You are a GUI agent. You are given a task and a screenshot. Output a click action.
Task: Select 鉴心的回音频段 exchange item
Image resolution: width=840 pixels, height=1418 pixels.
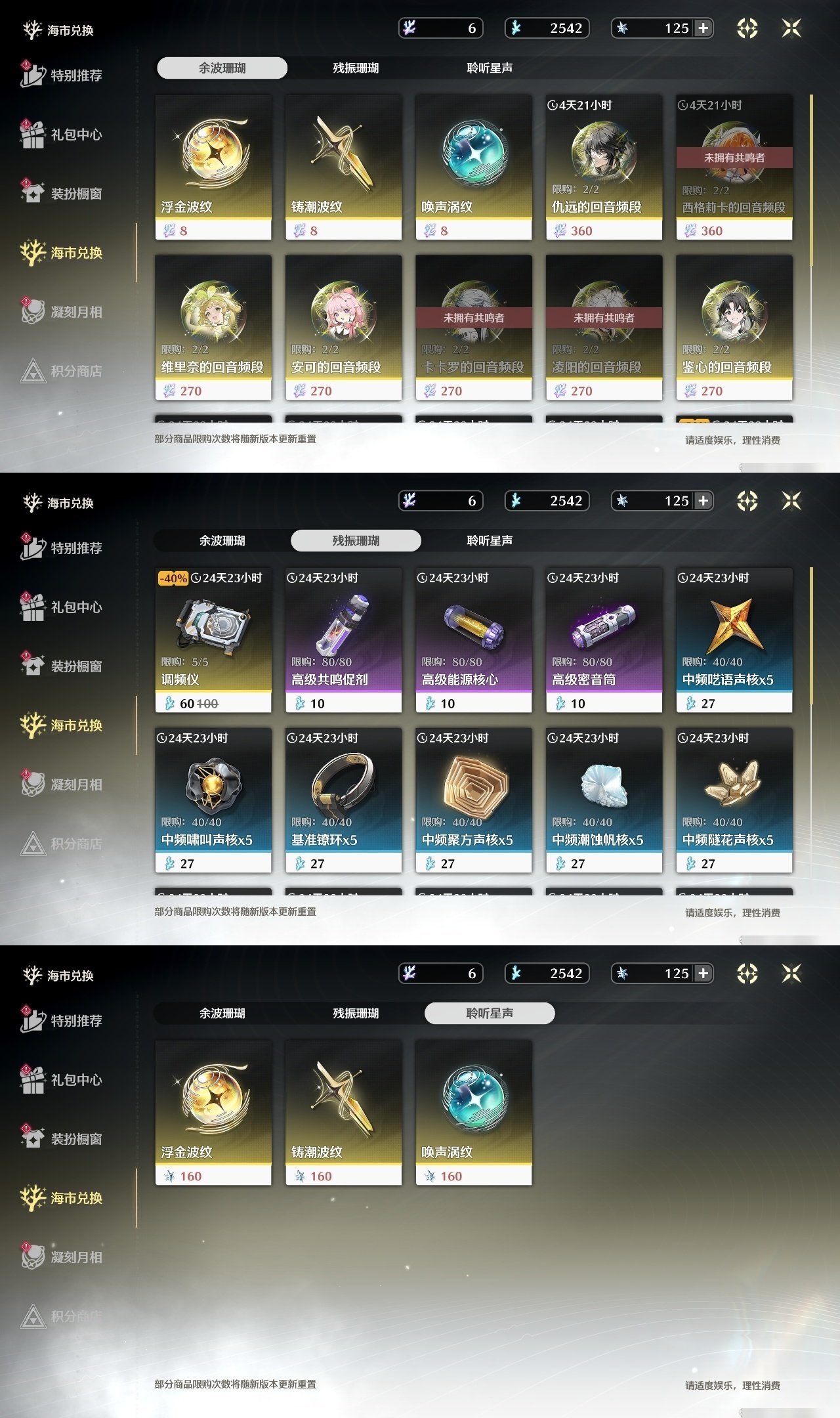pyautogui.click(x=734, y=328)
